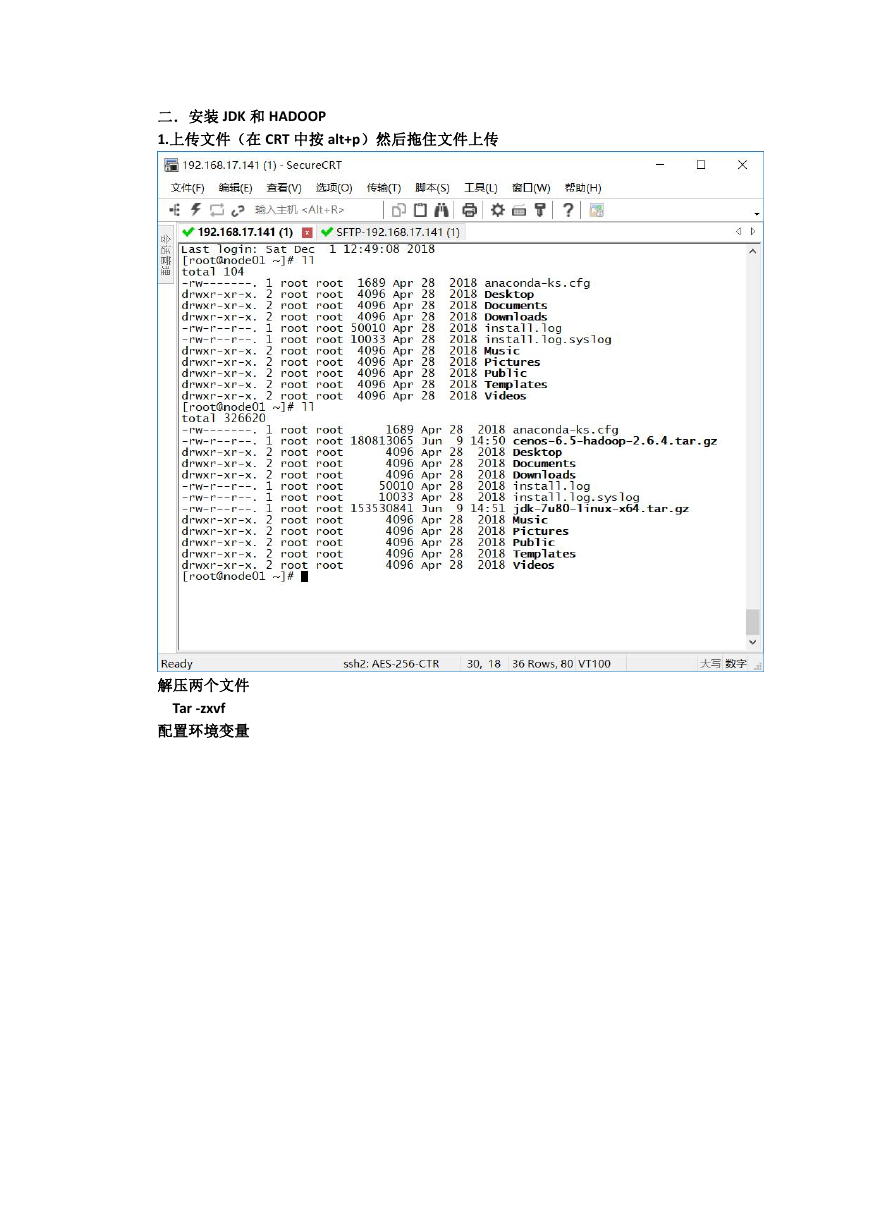This screenshot has width=869, height=1228.
Task: Open the 编辑(E) menu
Action: 235,188
